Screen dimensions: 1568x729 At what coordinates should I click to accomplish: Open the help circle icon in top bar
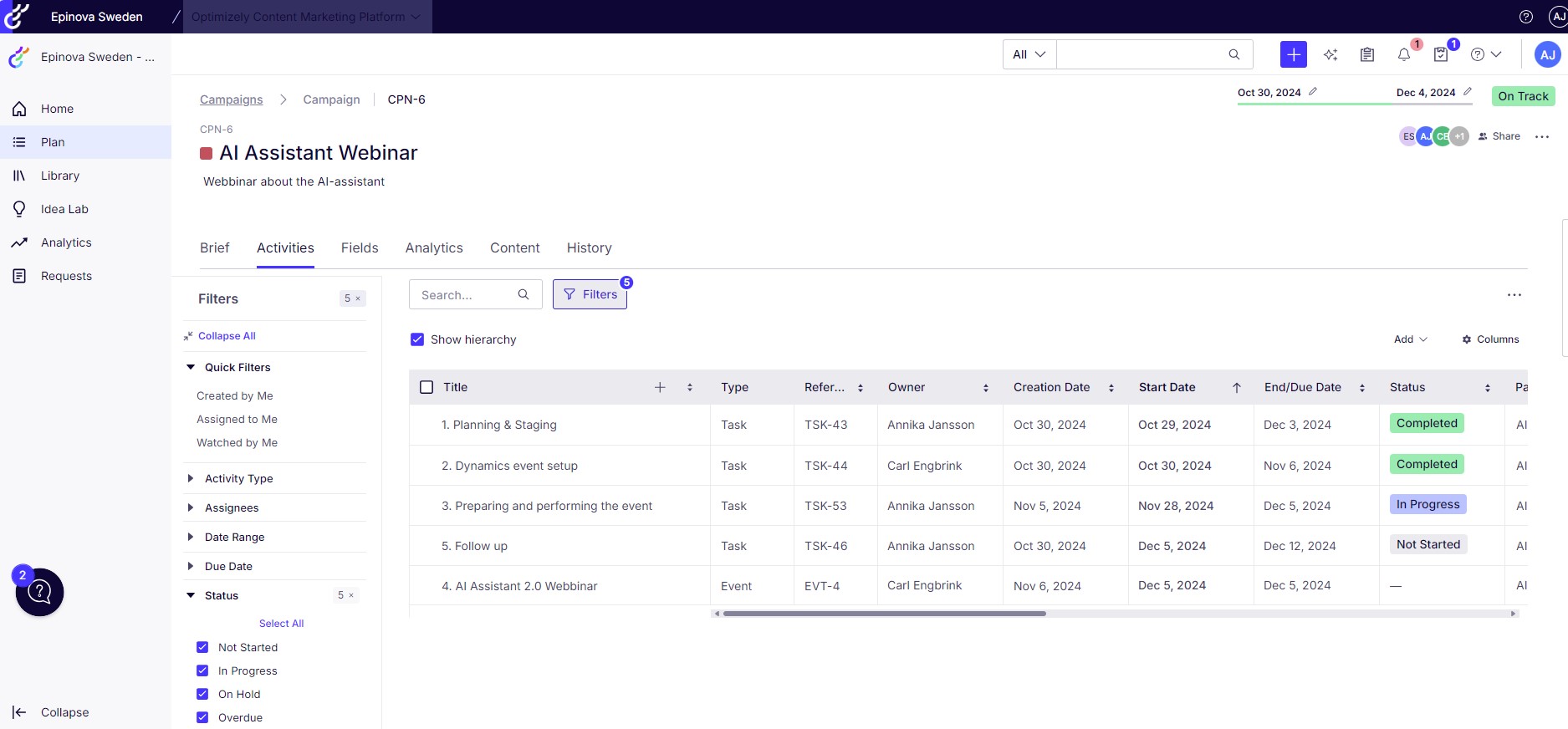pos(1526,17)
